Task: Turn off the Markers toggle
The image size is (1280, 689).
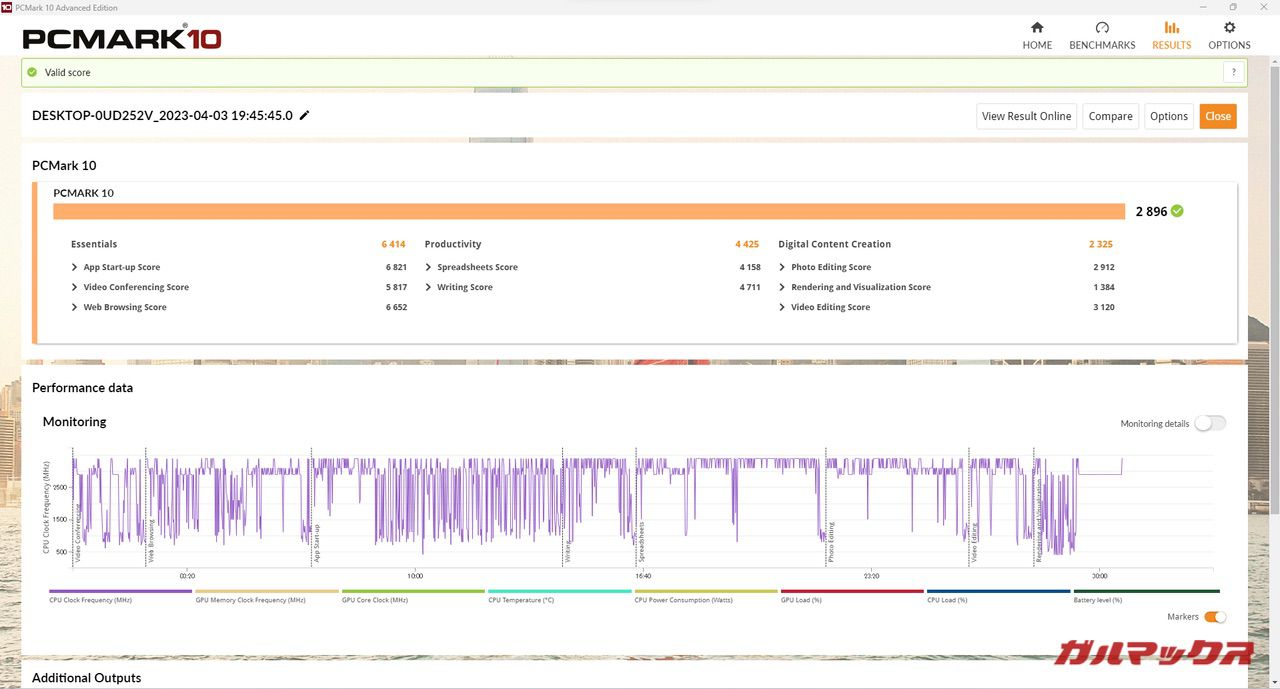Action: 1214,617
